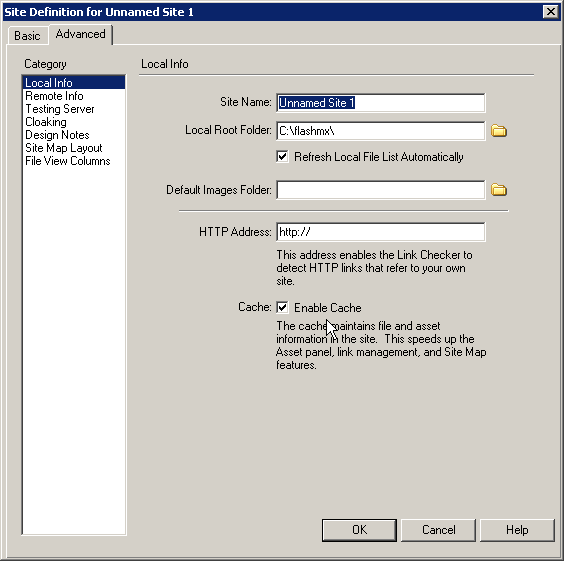Open File View Columns category
This screenshot has width=564, height=561.
(x=68, y=161)
